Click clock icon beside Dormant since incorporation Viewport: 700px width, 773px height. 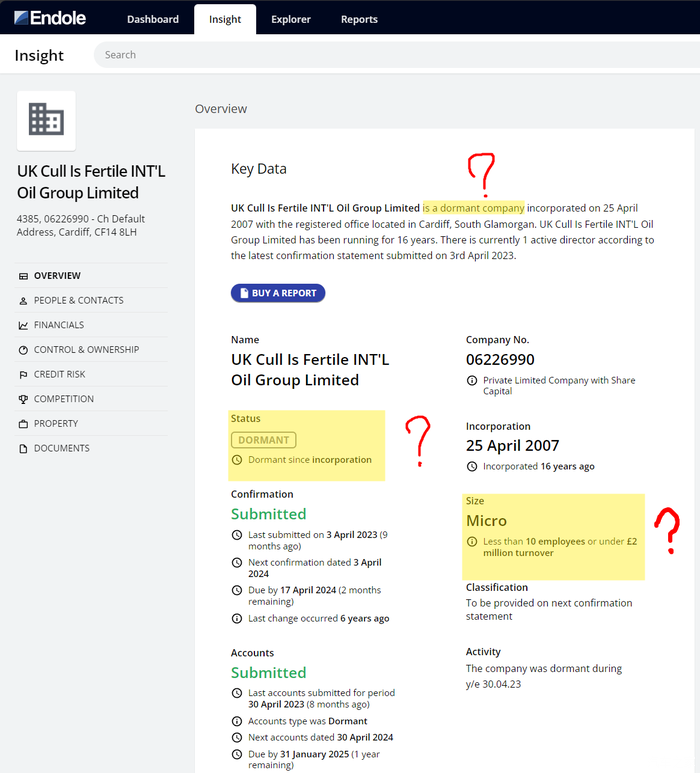(237, 460)
